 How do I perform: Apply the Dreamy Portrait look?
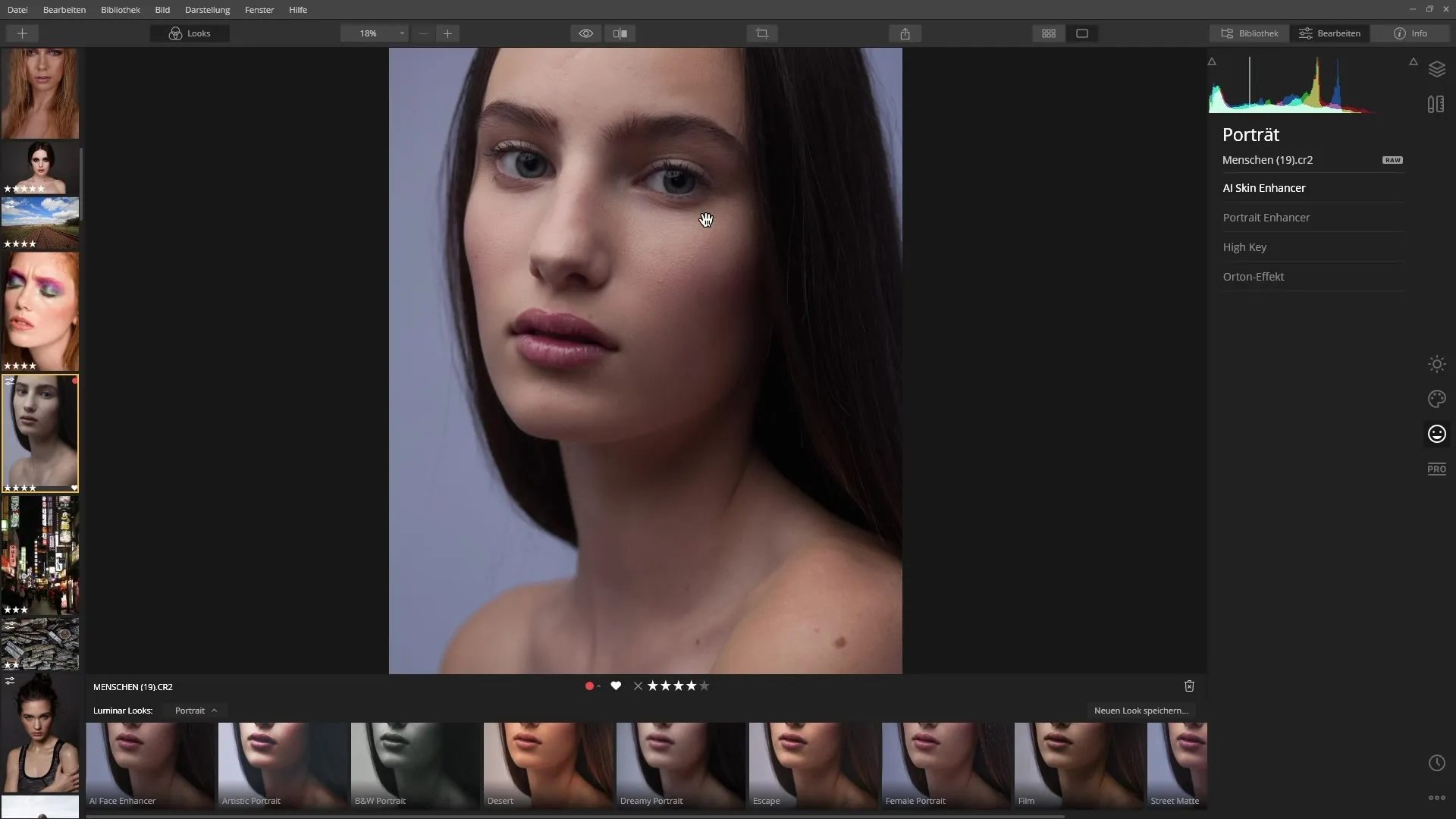point(681,765)
